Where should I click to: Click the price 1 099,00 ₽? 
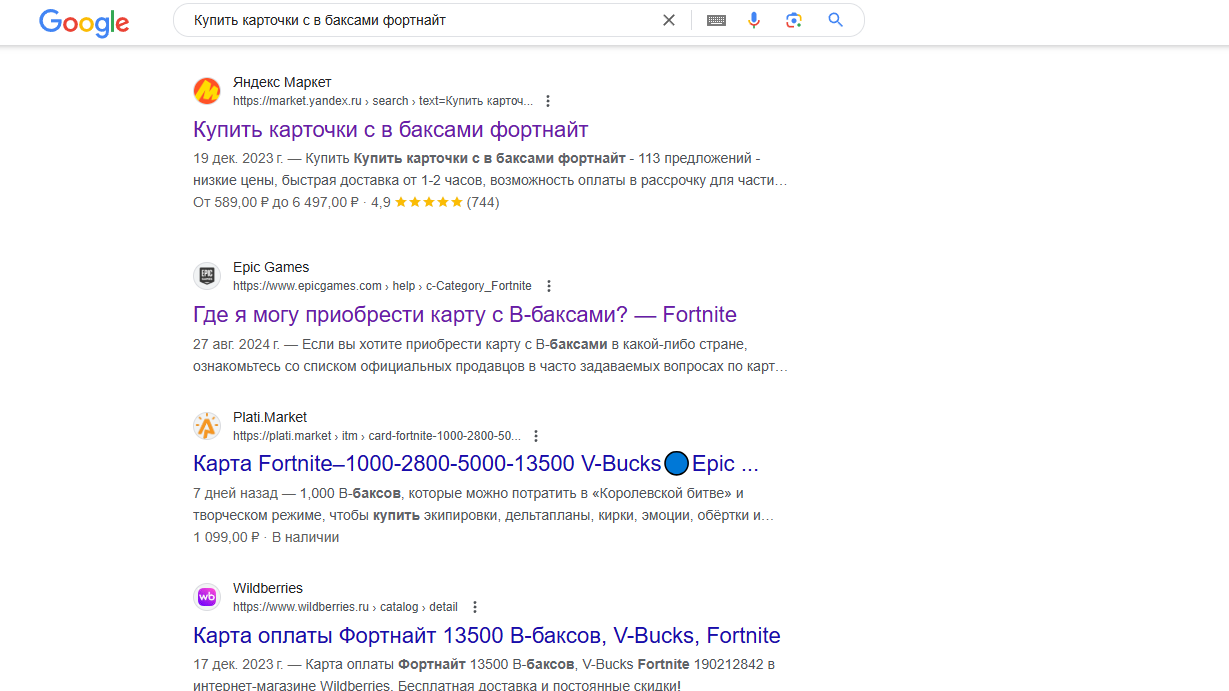(226, 537)
